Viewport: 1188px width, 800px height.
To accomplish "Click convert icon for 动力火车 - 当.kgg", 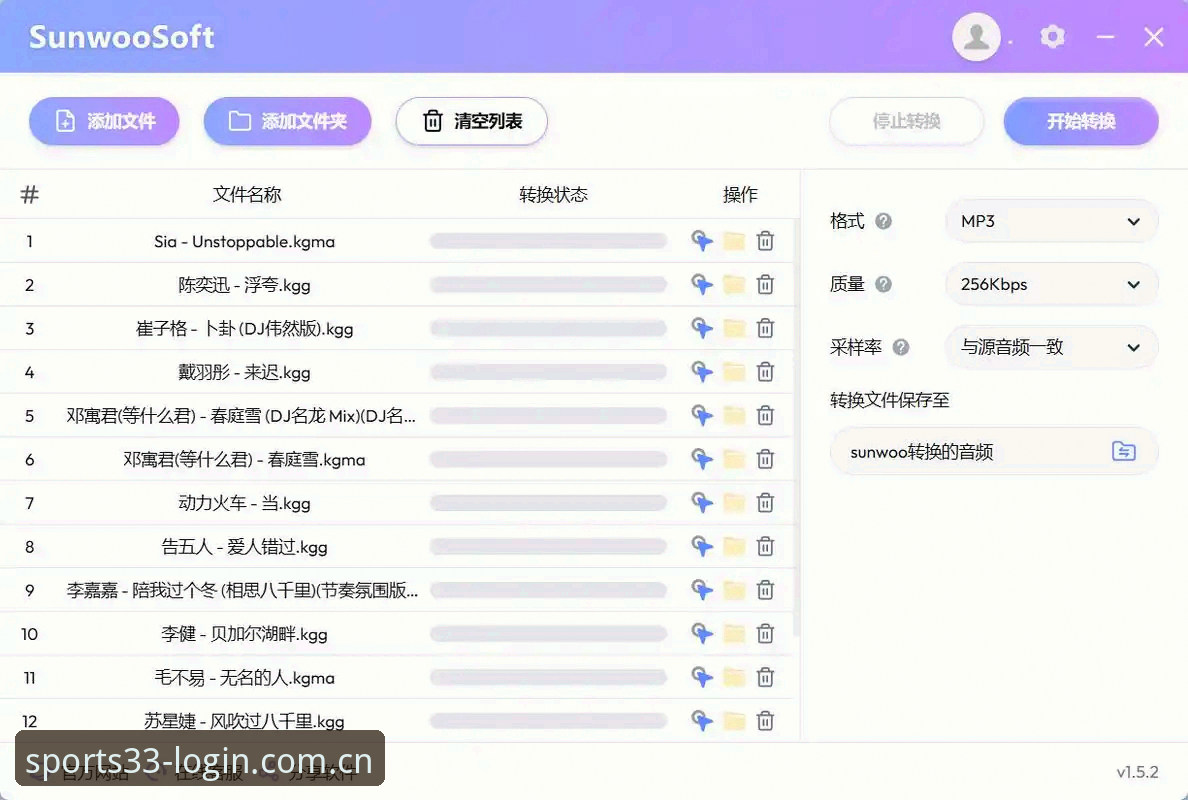I will 702,502.
